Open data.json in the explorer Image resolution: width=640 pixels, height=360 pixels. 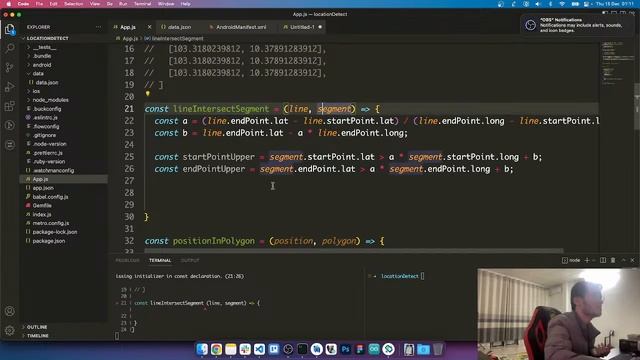(x=47, y=82)
